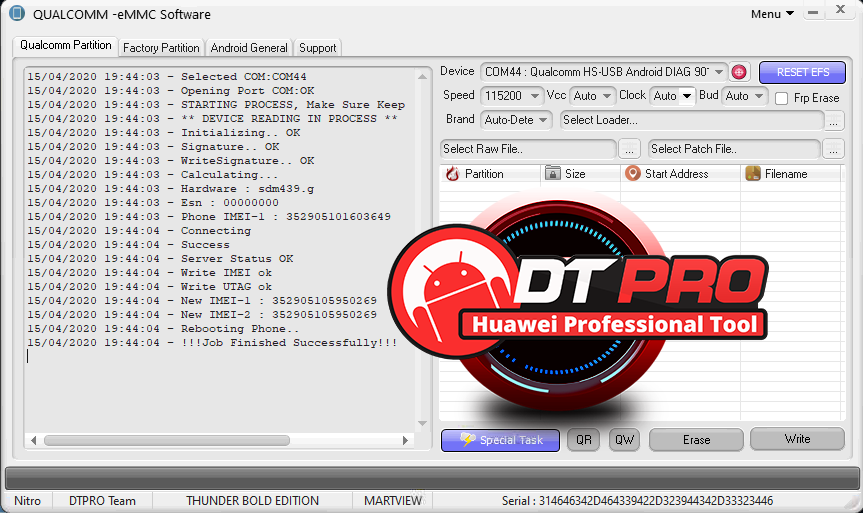Browse for loader with ellipsis button

coord(834,121)
